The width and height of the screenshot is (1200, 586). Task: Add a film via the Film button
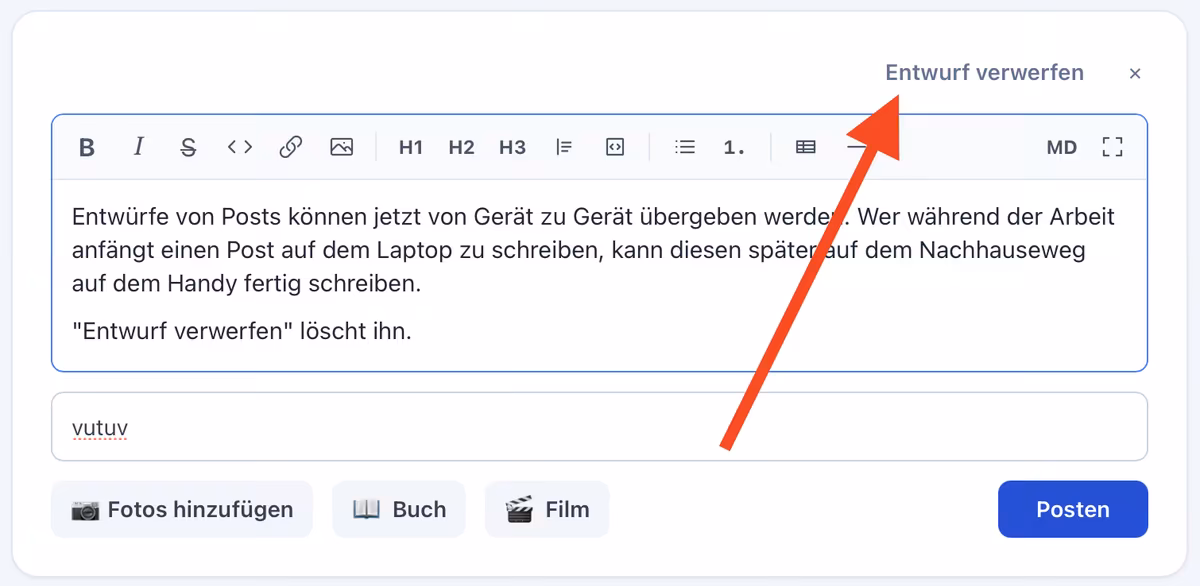point(547,509)
